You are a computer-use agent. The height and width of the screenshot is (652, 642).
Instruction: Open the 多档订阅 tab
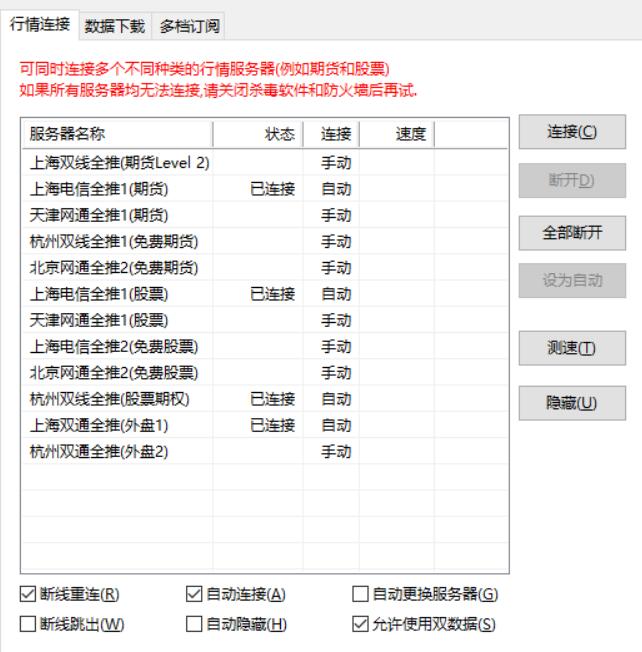coord(189,27)
